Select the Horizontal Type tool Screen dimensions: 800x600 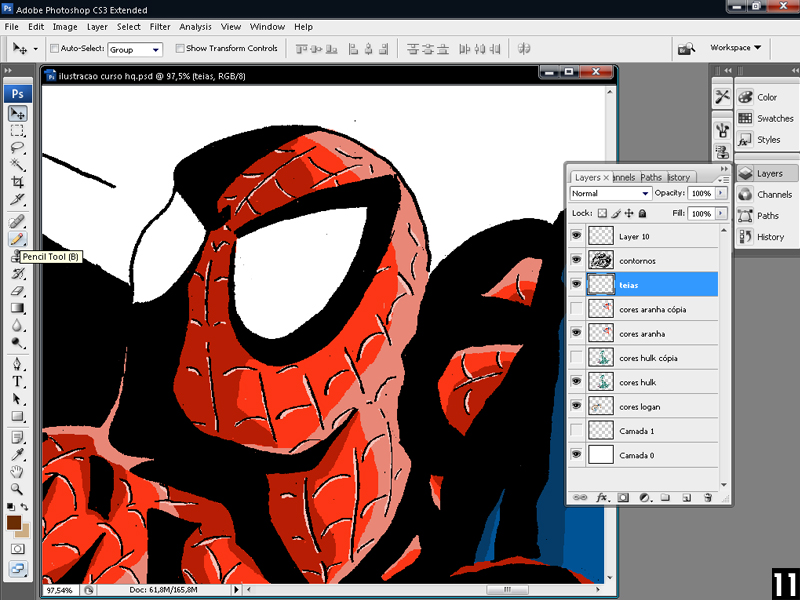pos(17,382)
